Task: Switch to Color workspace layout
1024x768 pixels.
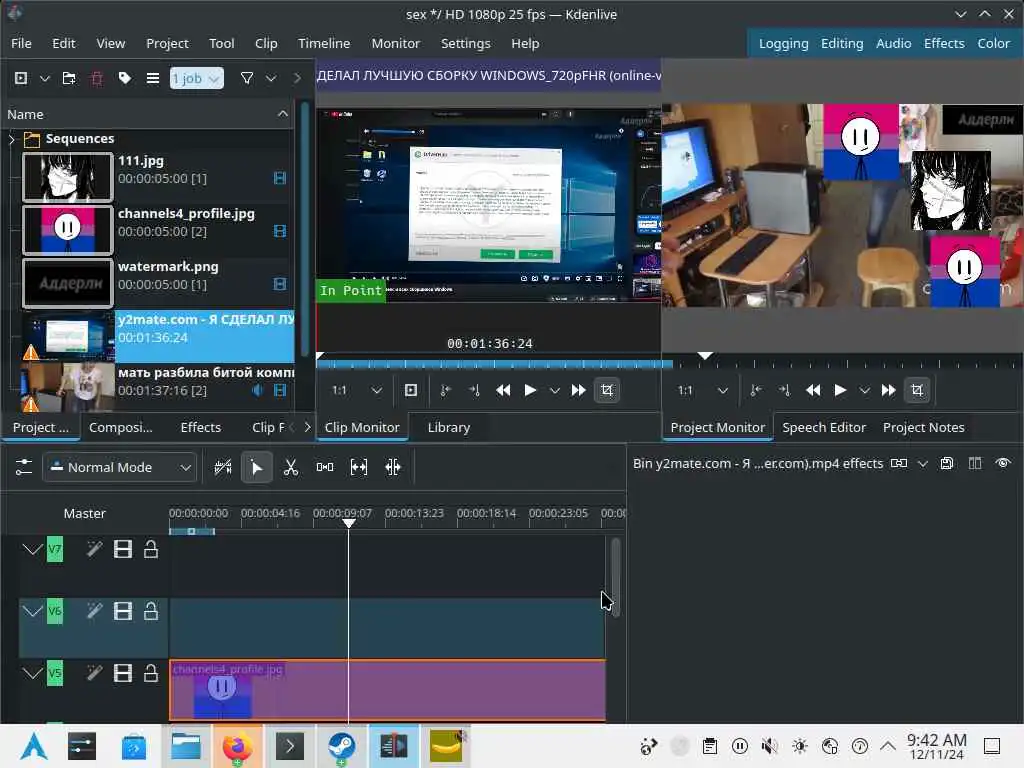Action: [993, 43]
